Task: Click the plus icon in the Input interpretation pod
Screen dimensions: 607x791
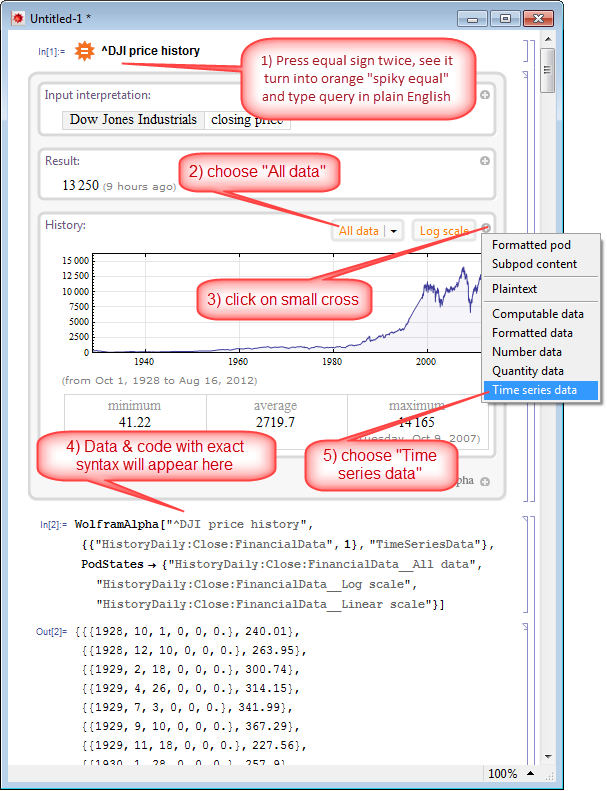Action: (485, 95)
